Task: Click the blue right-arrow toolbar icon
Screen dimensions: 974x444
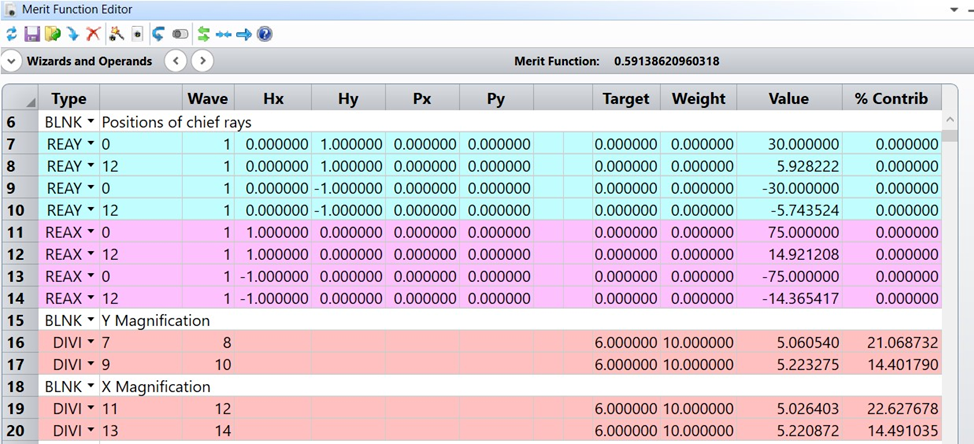Action: point(243,34)
